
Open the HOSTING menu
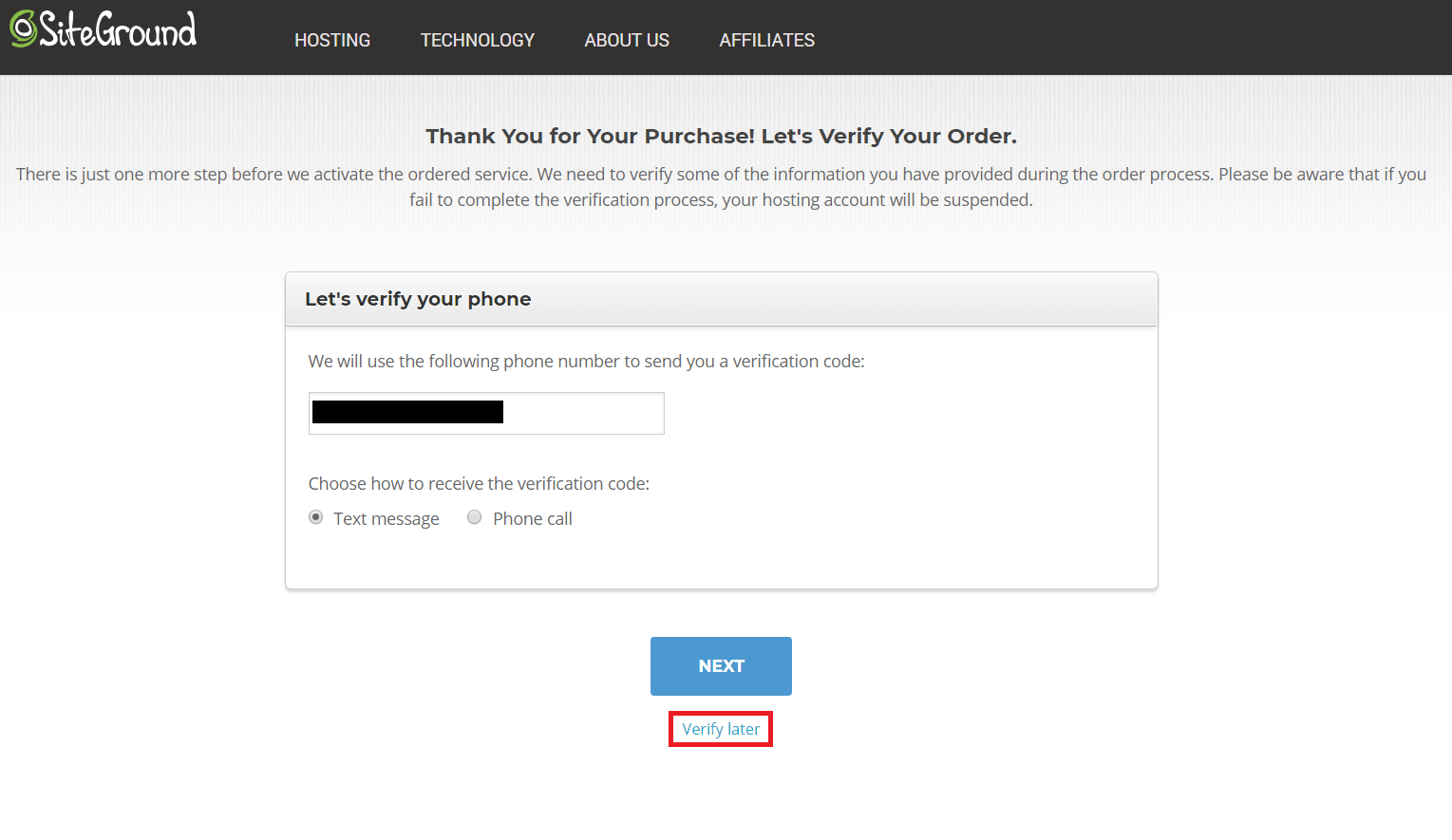[x=332, y=40]
